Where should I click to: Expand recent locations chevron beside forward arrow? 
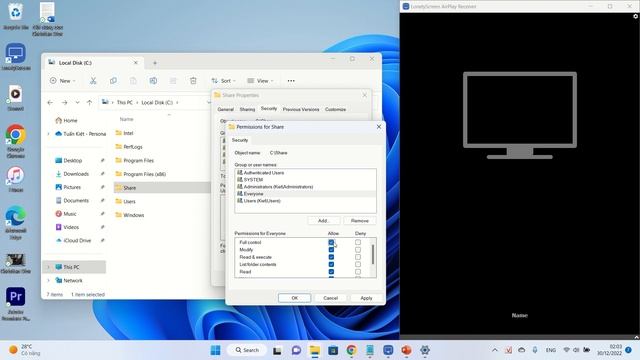tap(77, 102)
